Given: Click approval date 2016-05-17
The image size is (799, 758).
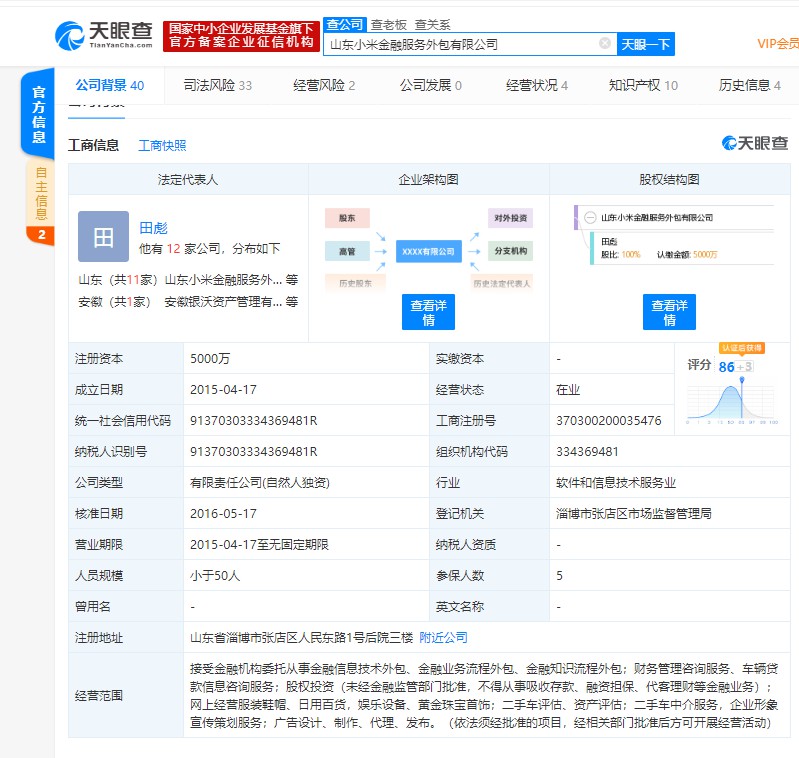Looking at the screenshot, I should coord(223,513).
